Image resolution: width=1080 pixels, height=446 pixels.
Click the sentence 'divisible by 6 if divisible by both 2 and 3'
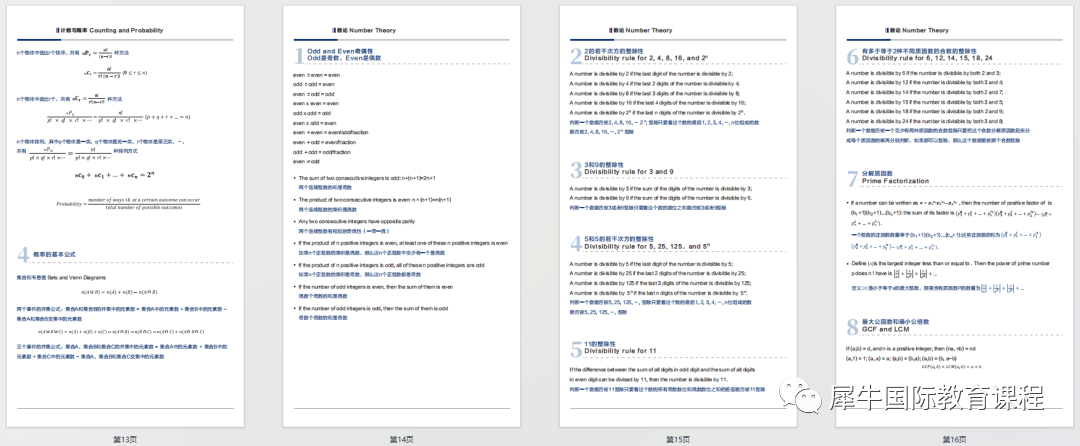(x=923, y=72)
